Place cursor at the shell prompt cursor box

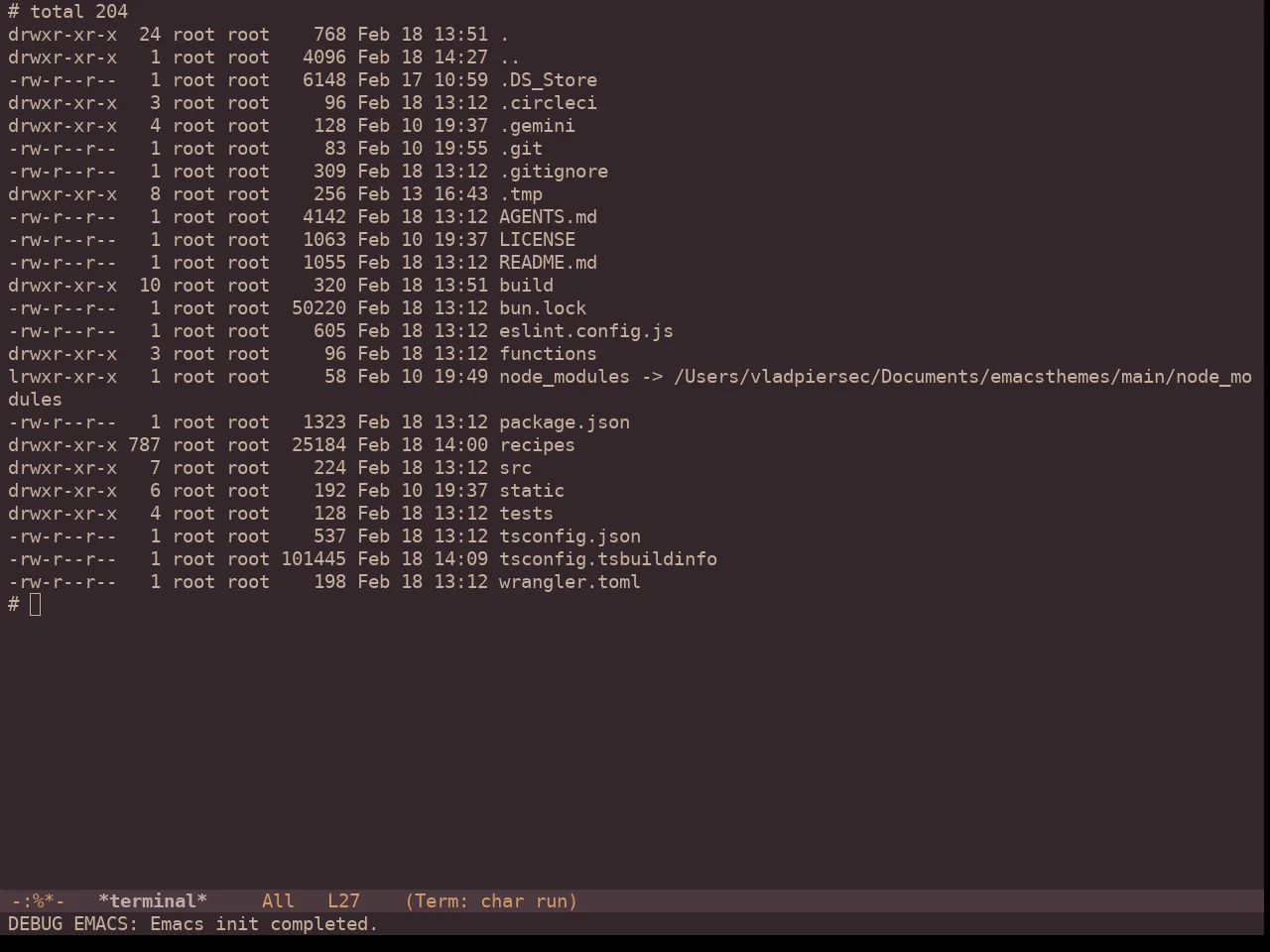36,605
